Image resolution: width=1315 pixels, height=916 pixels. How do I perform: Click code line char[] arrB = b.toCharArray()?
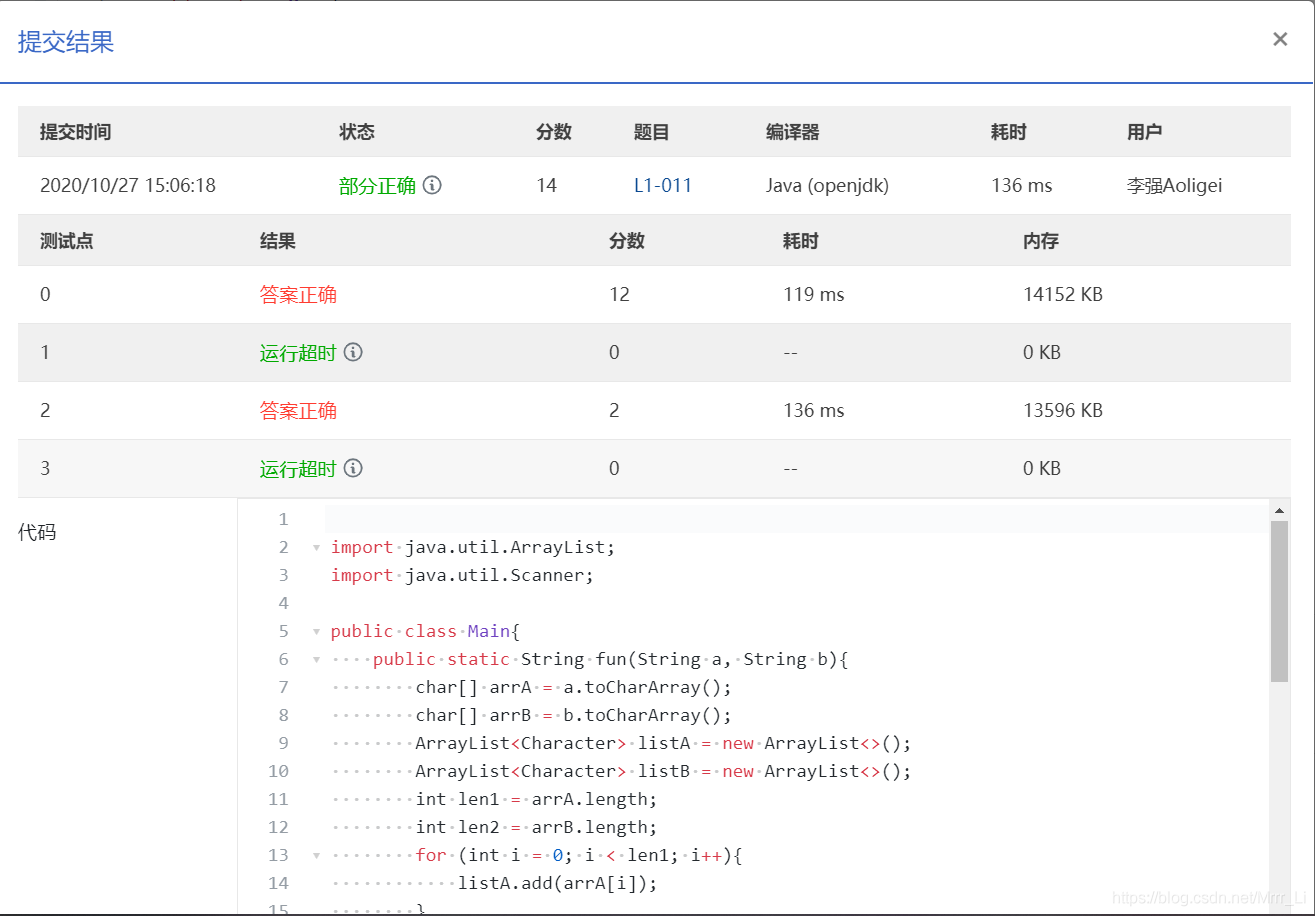click(x=574, y=715)
